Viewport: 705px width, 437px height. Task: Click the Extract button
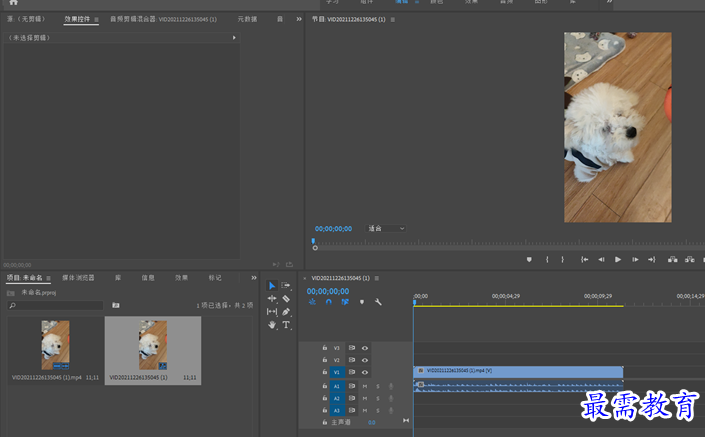[x=690, y=259]
